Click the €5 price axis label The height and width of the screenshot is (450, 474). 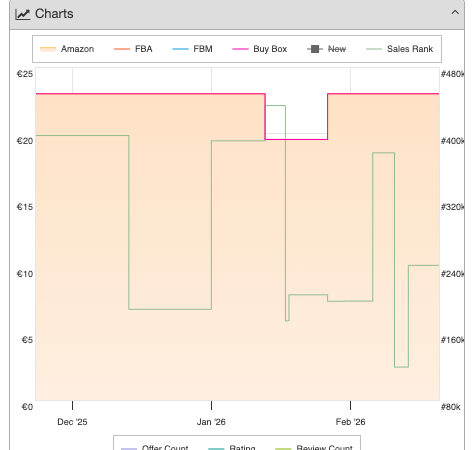click(27, 340)
